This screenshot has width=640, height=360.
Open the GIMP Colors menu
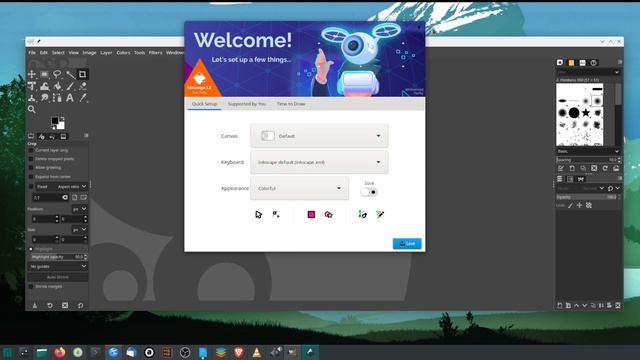(123, 53)
